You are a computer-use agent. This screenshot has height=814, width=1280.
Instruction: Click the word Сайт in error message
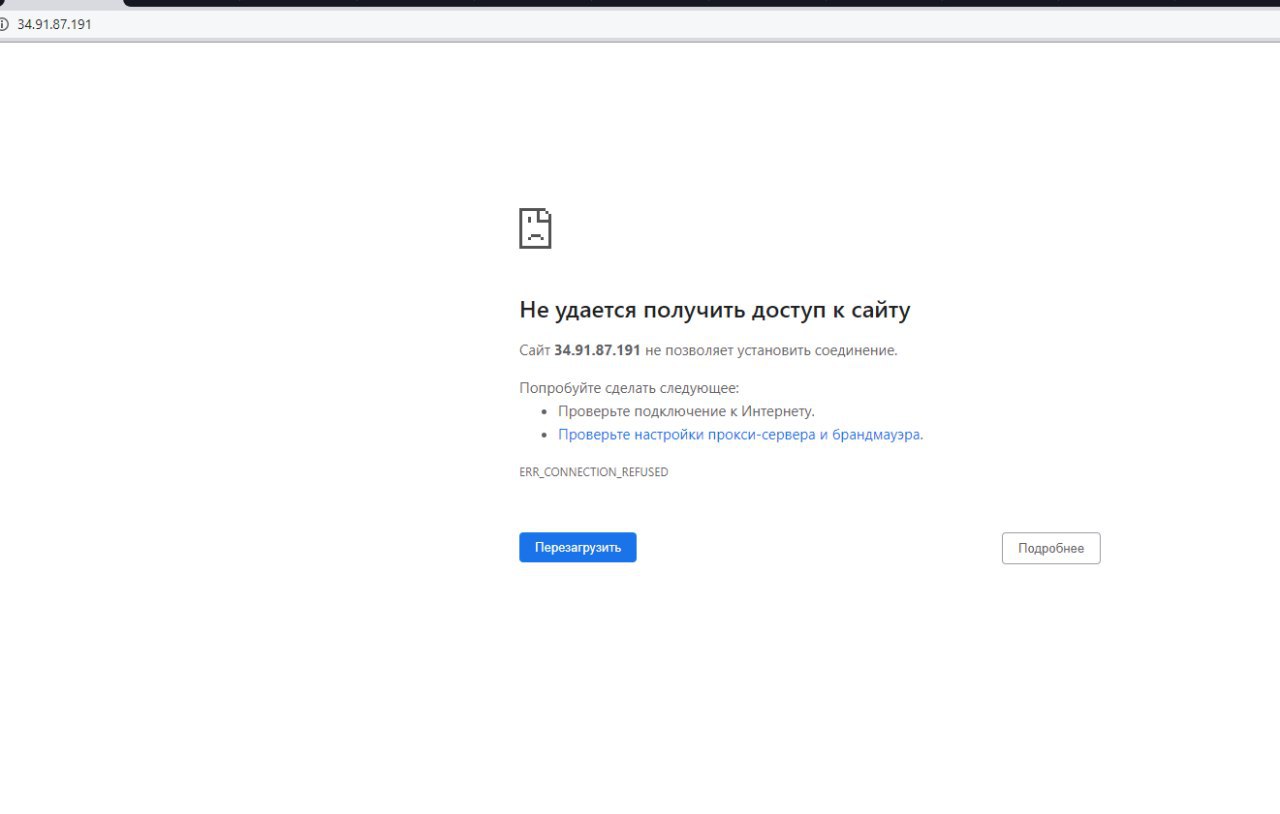click(534, 350)
